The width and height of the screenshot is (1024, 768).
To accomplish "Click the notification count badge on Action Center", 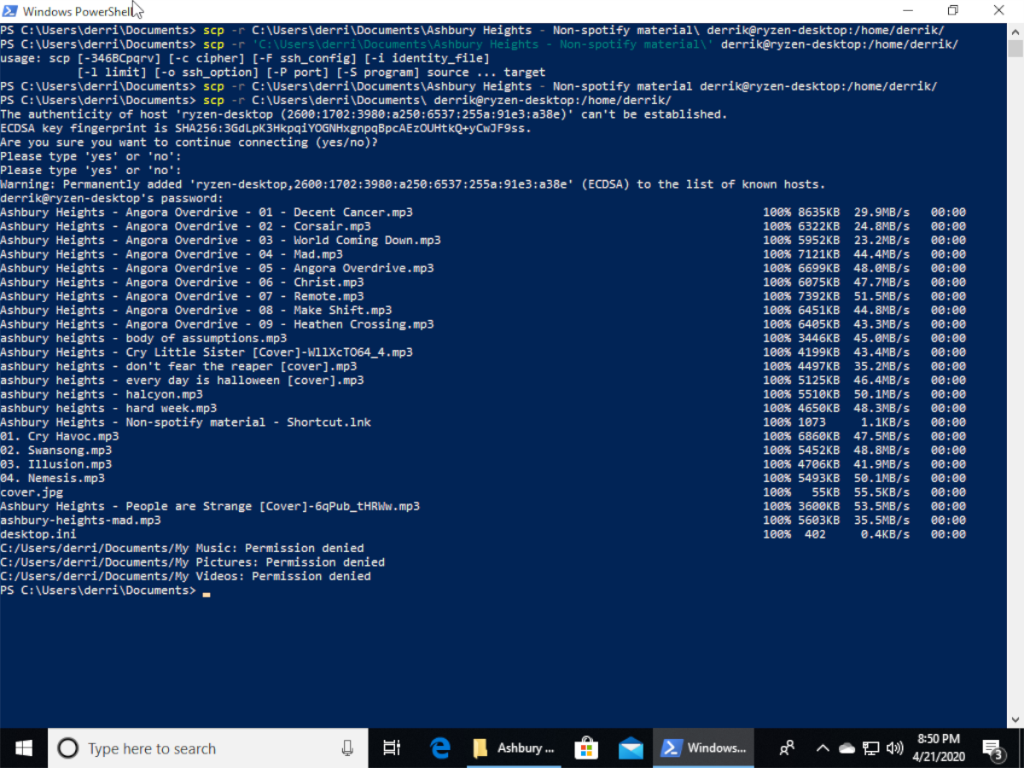I will 999,755.
